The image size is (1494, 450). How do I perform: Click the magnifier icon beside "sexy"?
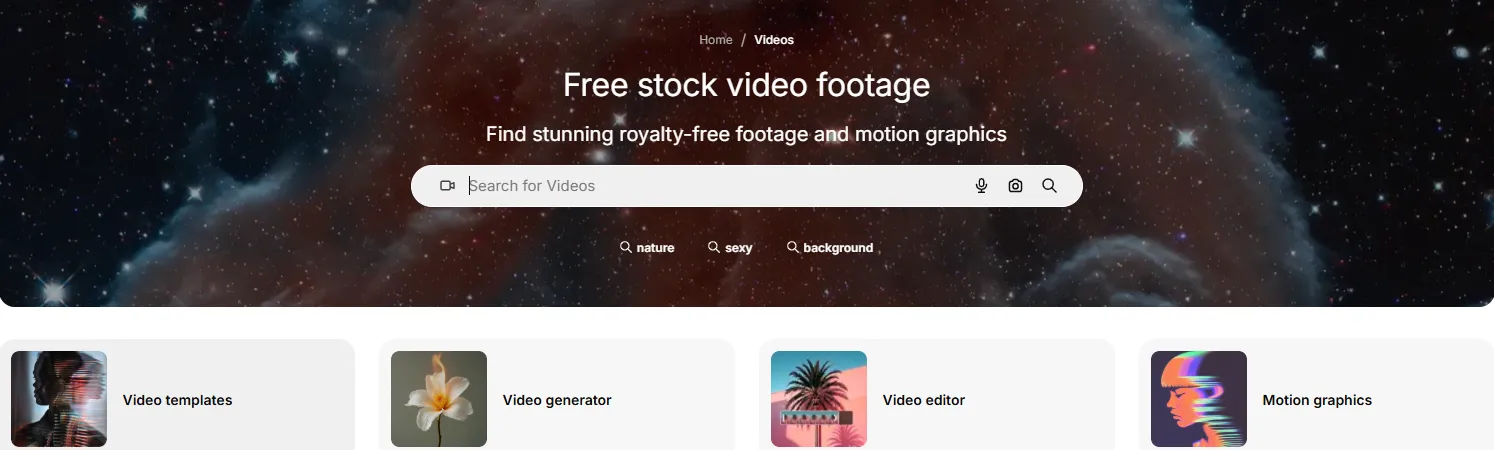pyautogui.click(x=714, y=247)
